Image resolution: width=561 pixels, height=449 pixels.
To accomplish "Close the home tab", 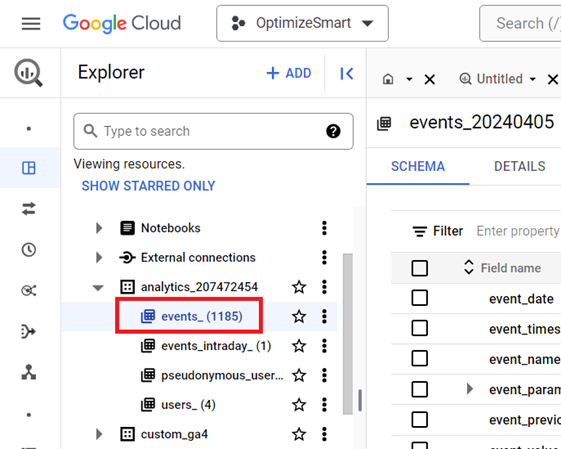I will click(x=430, y=79).
